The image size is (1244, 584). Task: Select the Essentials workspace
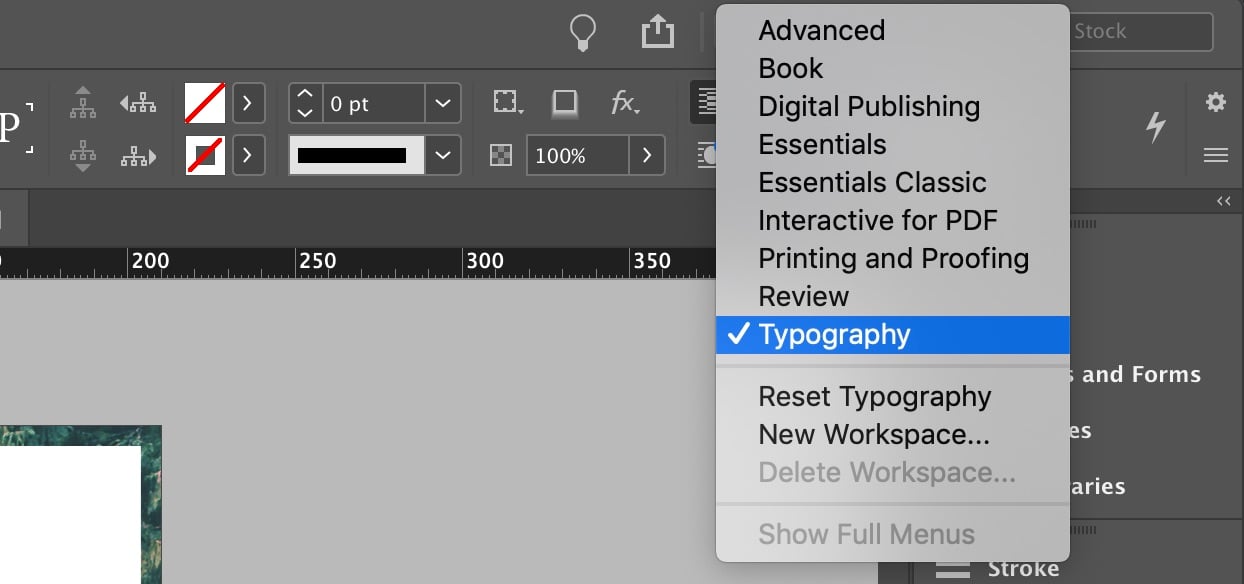tap(822, 144)
